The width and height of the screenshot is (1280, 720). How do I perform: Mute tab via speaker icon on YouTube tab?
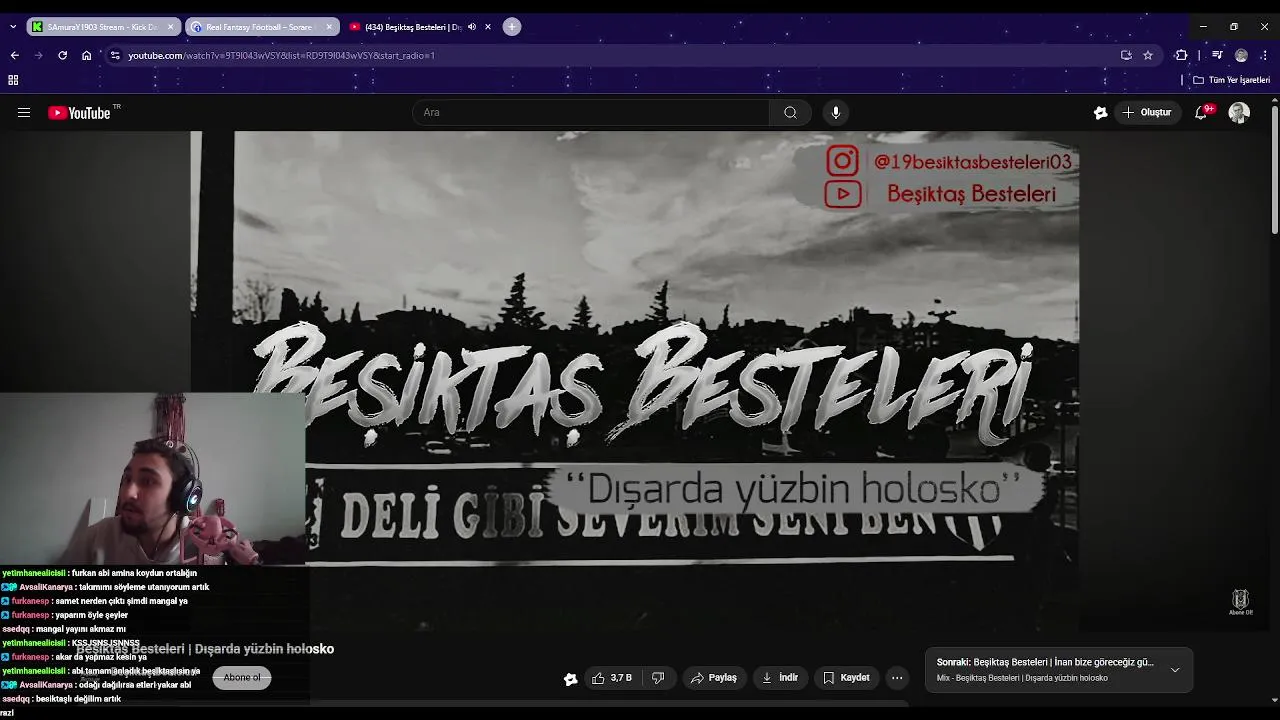point(471,27)
